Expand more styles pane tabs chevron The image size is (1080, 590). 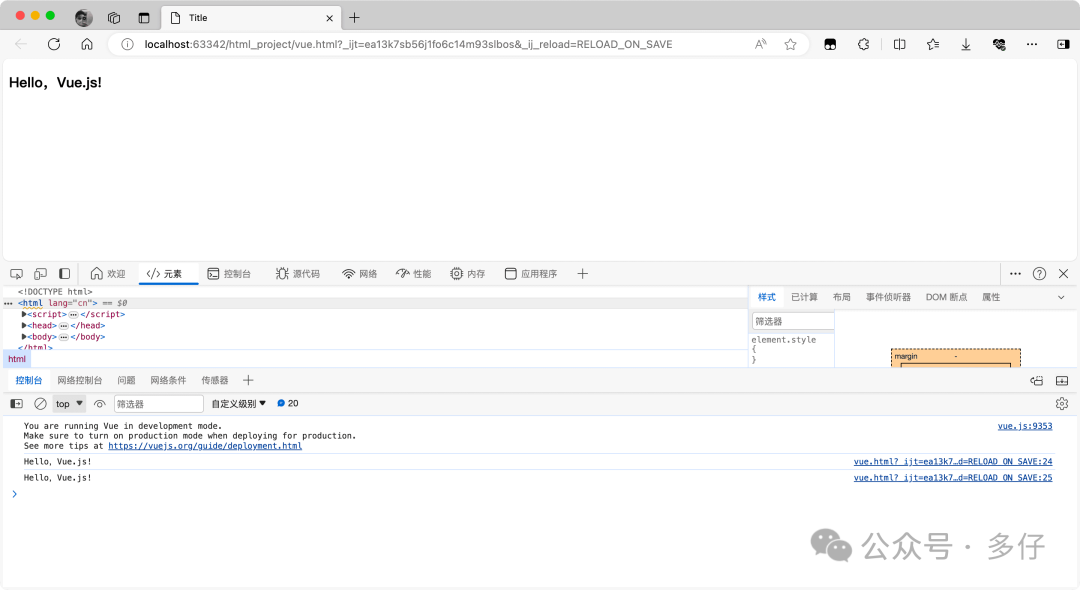pyautogui.click(x=1061, y=297)
